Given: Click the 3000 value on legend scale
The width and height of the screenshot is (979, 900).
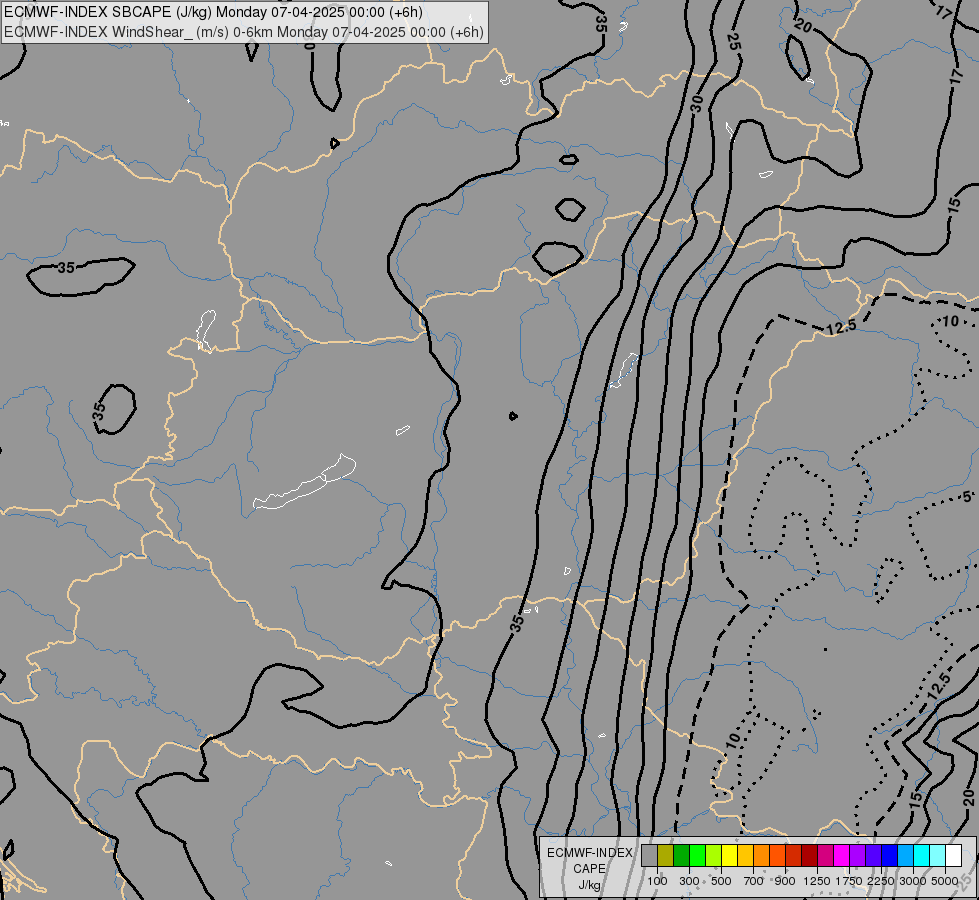Looking at the screenshot, I should pos(913,881).
